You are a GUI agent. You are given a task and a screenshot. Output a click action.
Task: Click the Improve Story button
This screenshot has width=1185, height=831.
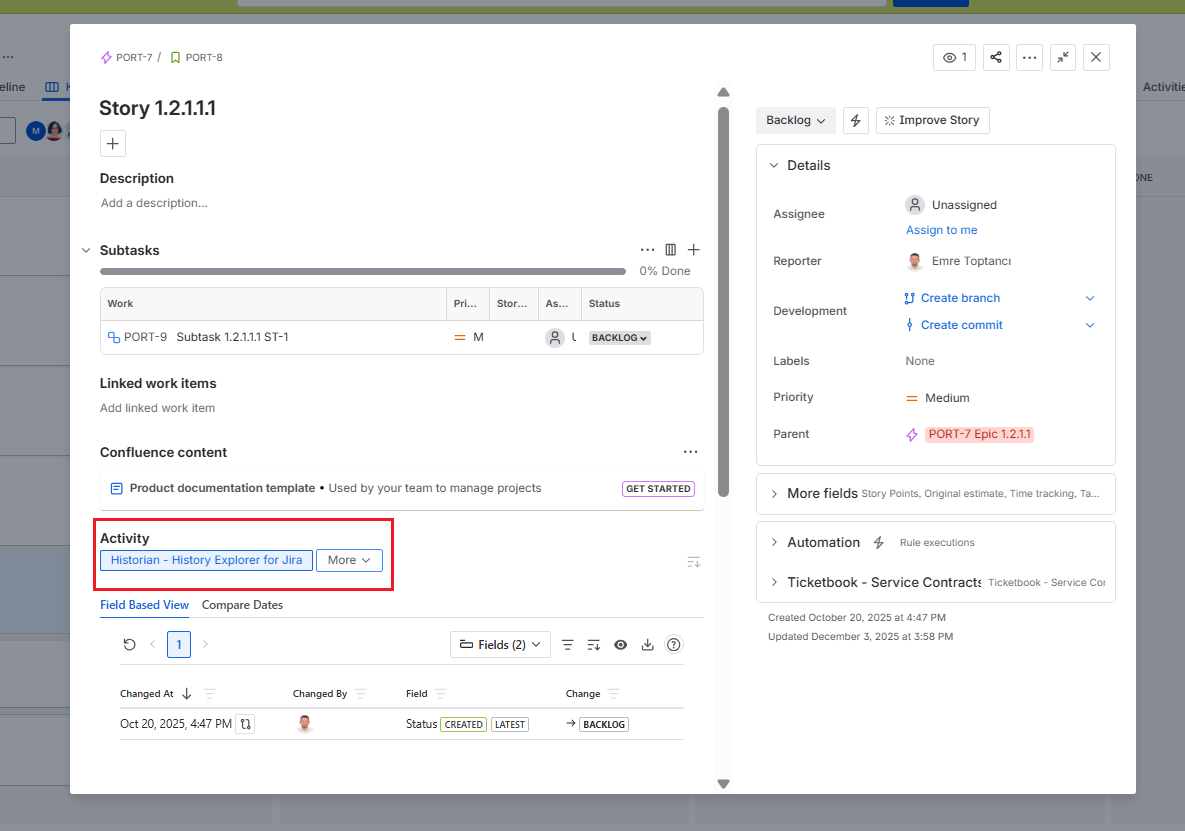click(x=932, y=120)
